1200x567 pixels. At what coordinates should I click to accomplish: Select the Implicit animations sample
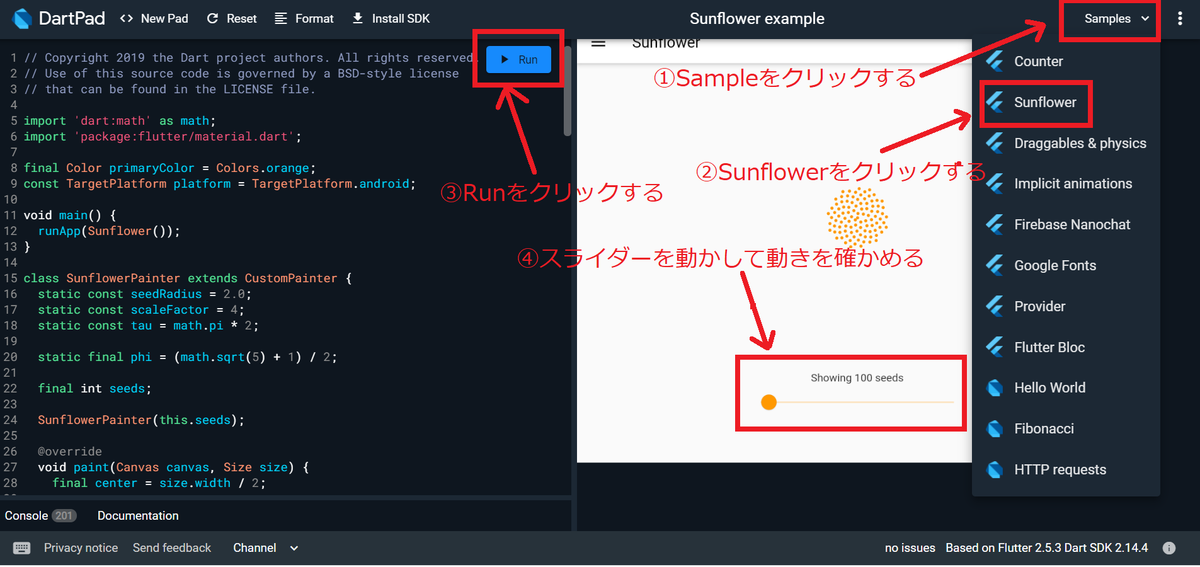1066,184
